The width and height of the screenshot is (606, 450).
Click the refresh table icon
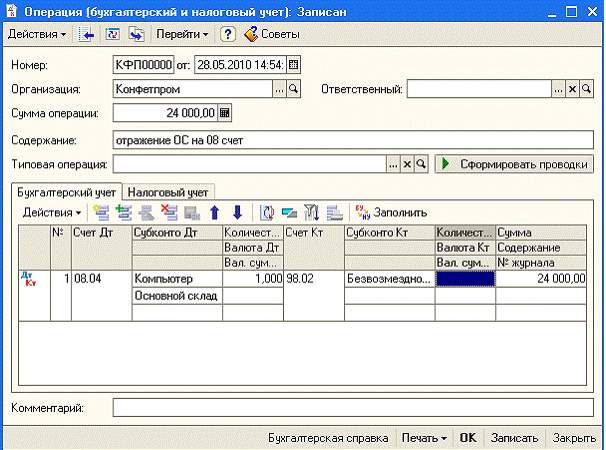(x=267, y=213)
